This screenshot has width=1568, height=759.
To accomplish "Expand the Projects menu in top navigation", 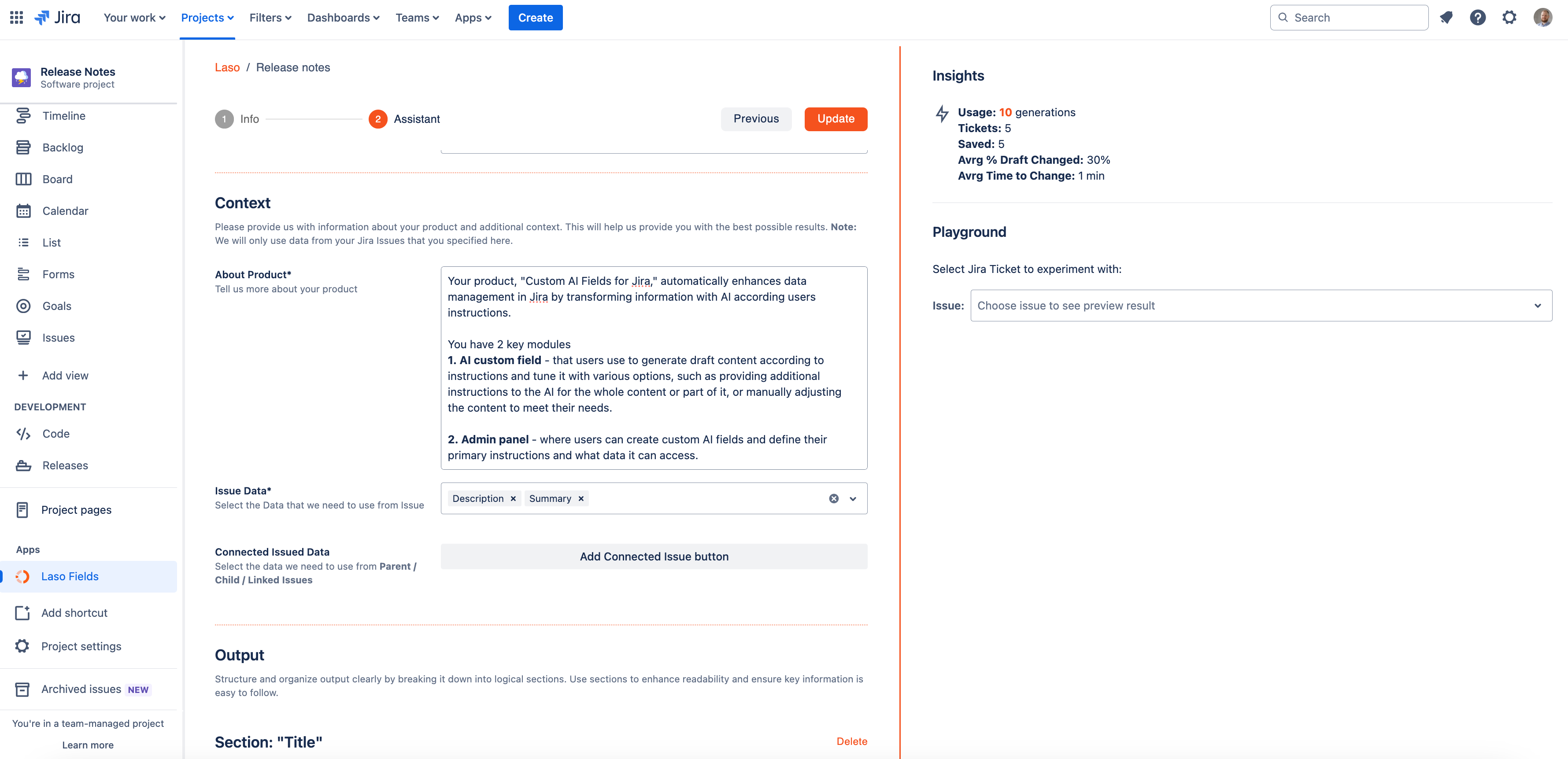I will [x=207, y=18].
